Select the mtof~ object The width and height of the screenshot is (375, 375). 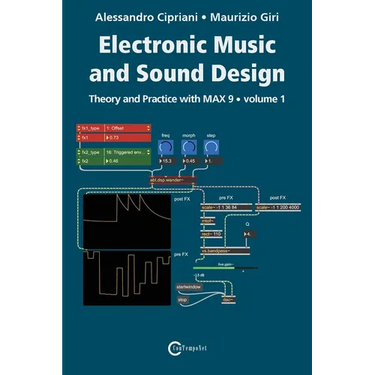pyautogui.click(x=208, y=221)
